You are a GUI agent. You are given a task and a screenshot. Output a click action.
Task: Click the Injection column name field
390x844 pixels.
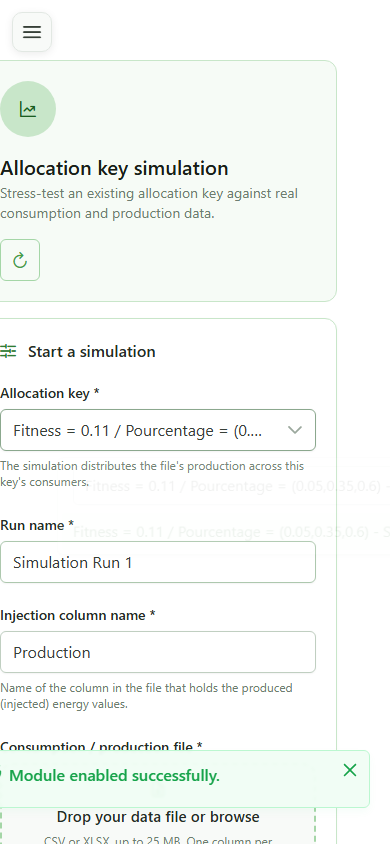(x=158, y=652)
